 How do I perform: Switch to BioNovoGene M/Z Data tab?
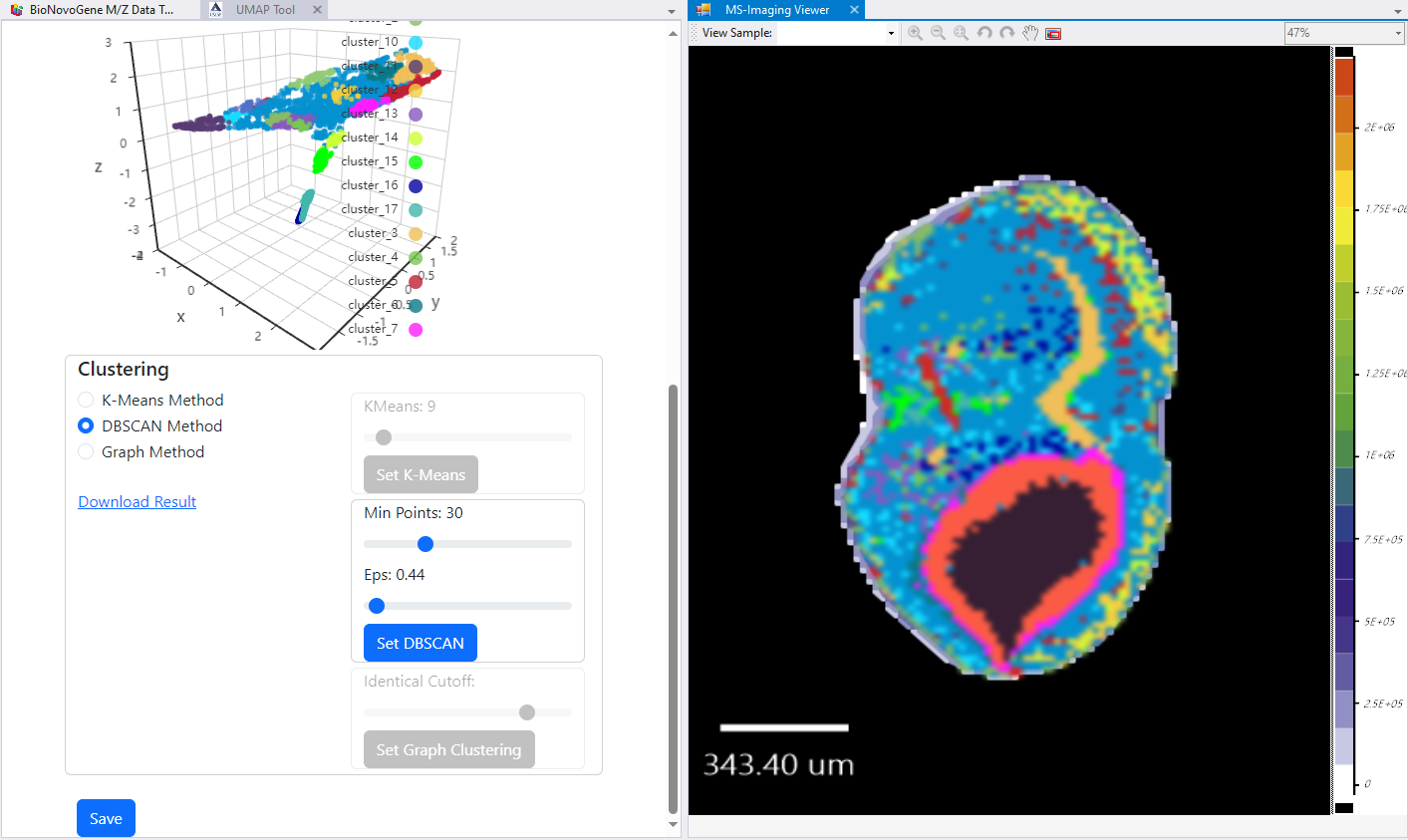coord(100,10)
